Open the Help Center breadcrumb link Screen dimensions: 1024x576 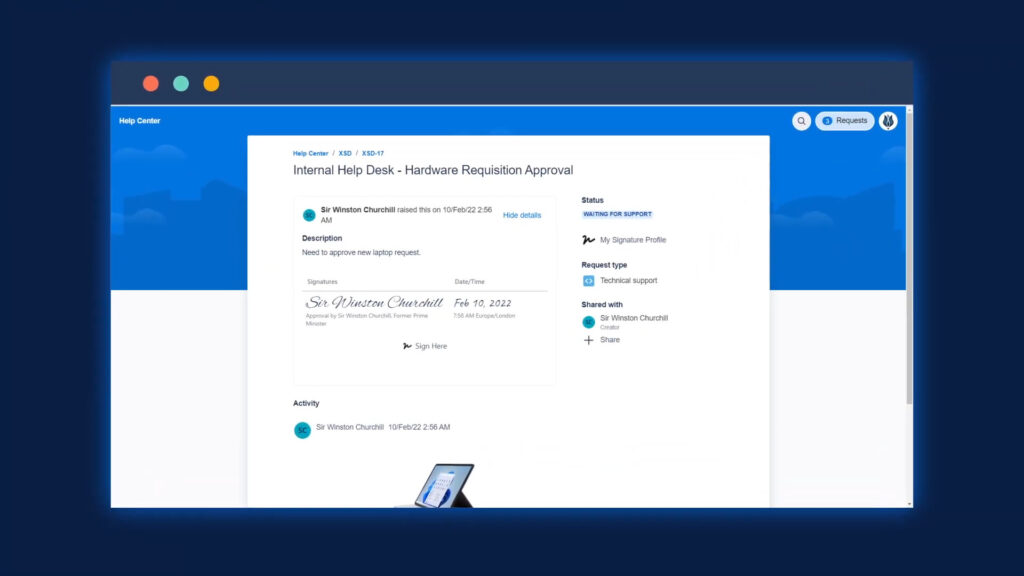pos(310,153)
